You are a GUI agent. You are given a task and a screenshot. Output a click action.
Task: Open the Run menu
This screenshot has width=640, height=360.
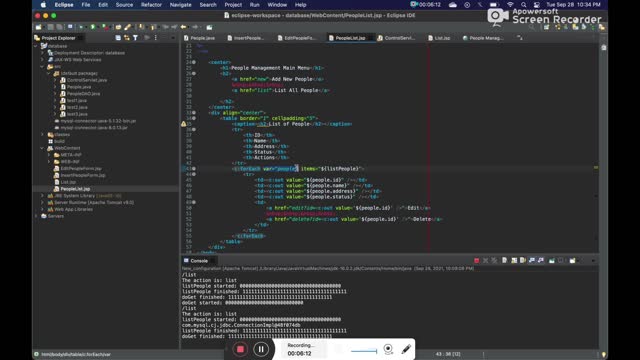click(x=254, y=5)
